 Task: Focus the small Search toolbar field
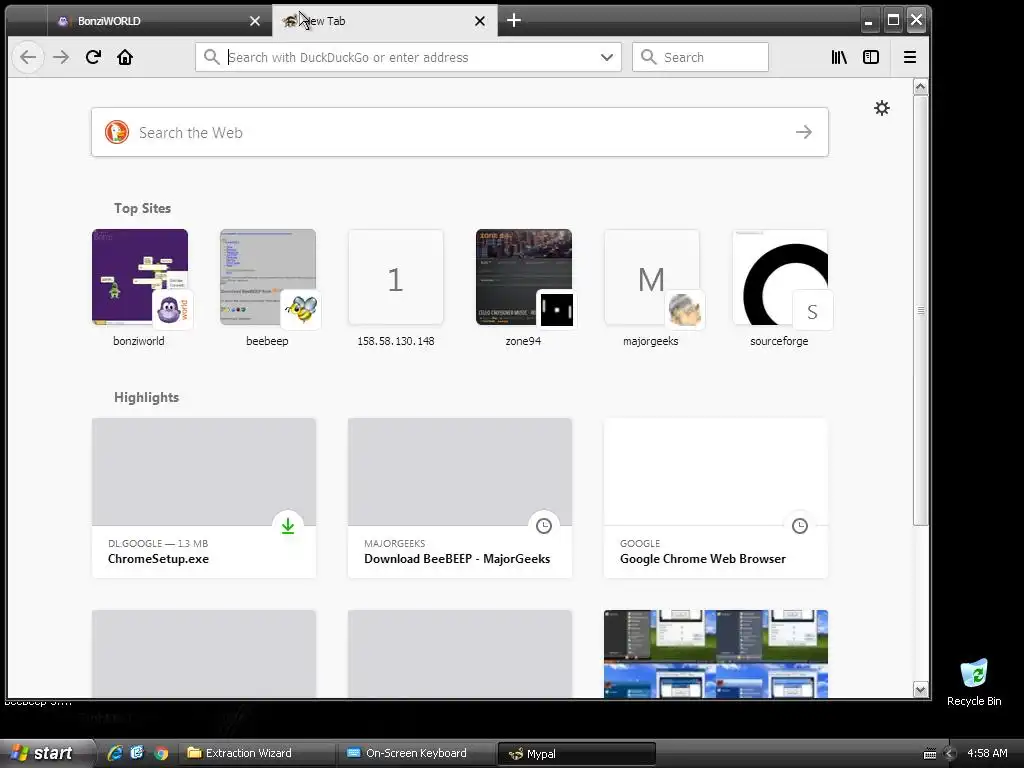click(700, 57)
